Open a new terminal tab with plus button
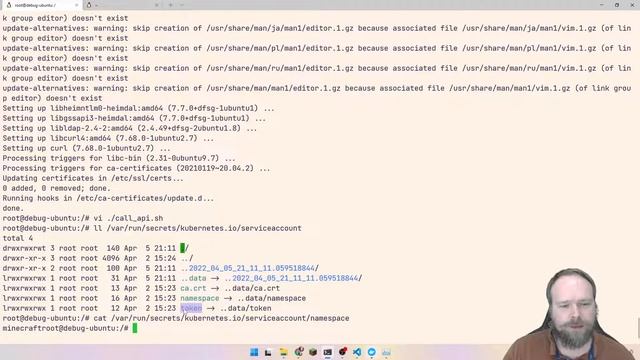The width and height of the screenshot is (640, 360). pyautogui.click(x=171, y=5)
